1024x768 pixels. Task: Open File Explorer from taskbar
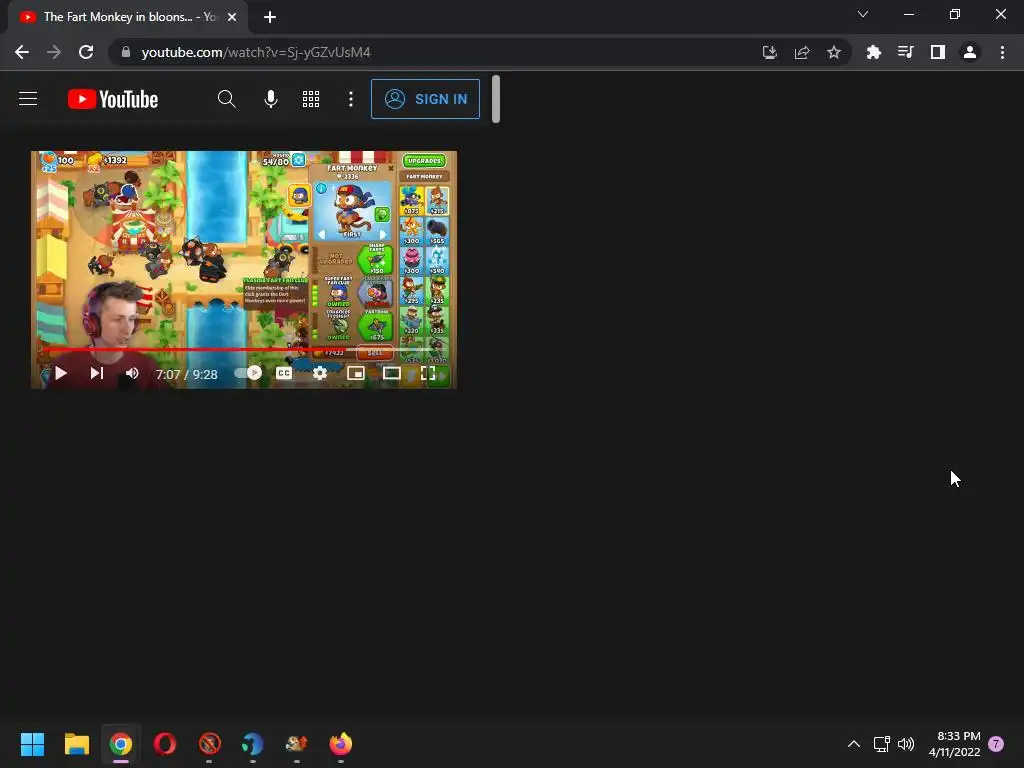76,744
